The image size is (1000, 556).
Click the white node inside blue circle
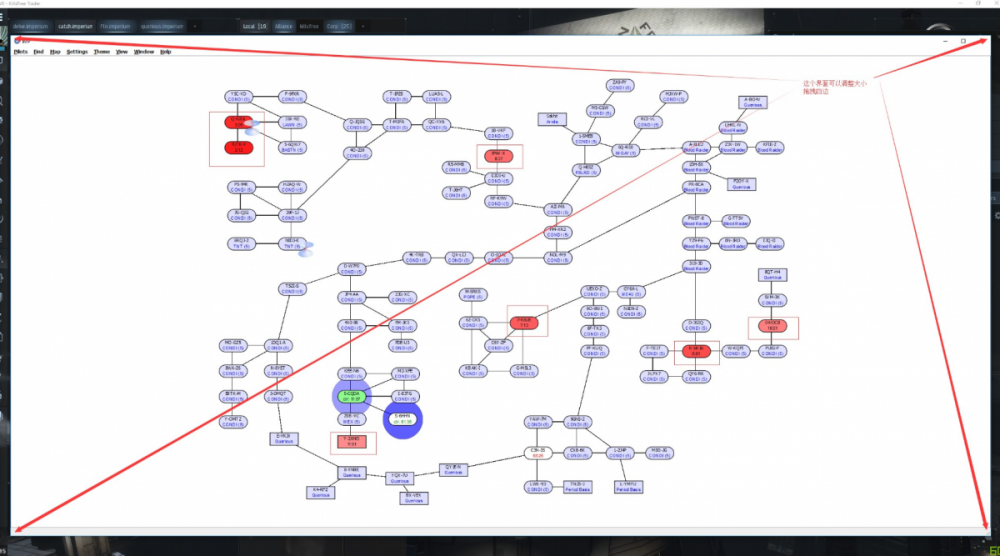click(x=404, y=419)
